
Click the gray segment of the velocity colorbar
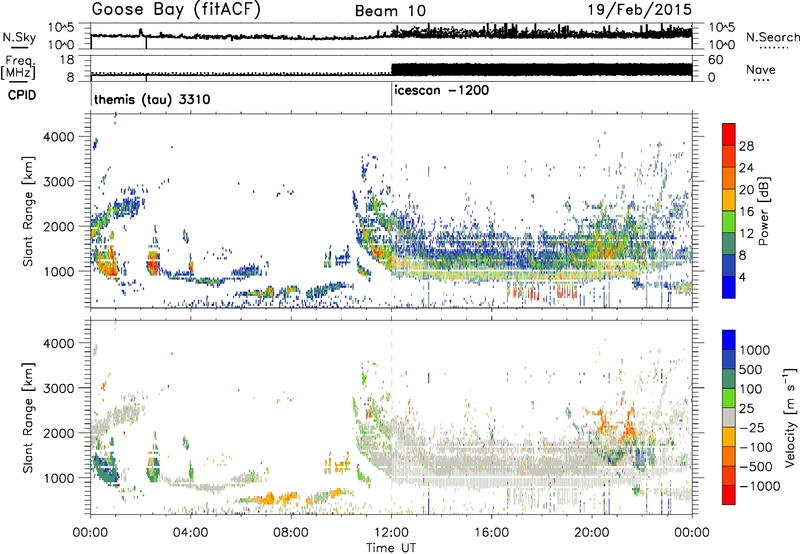pos(729,417)
